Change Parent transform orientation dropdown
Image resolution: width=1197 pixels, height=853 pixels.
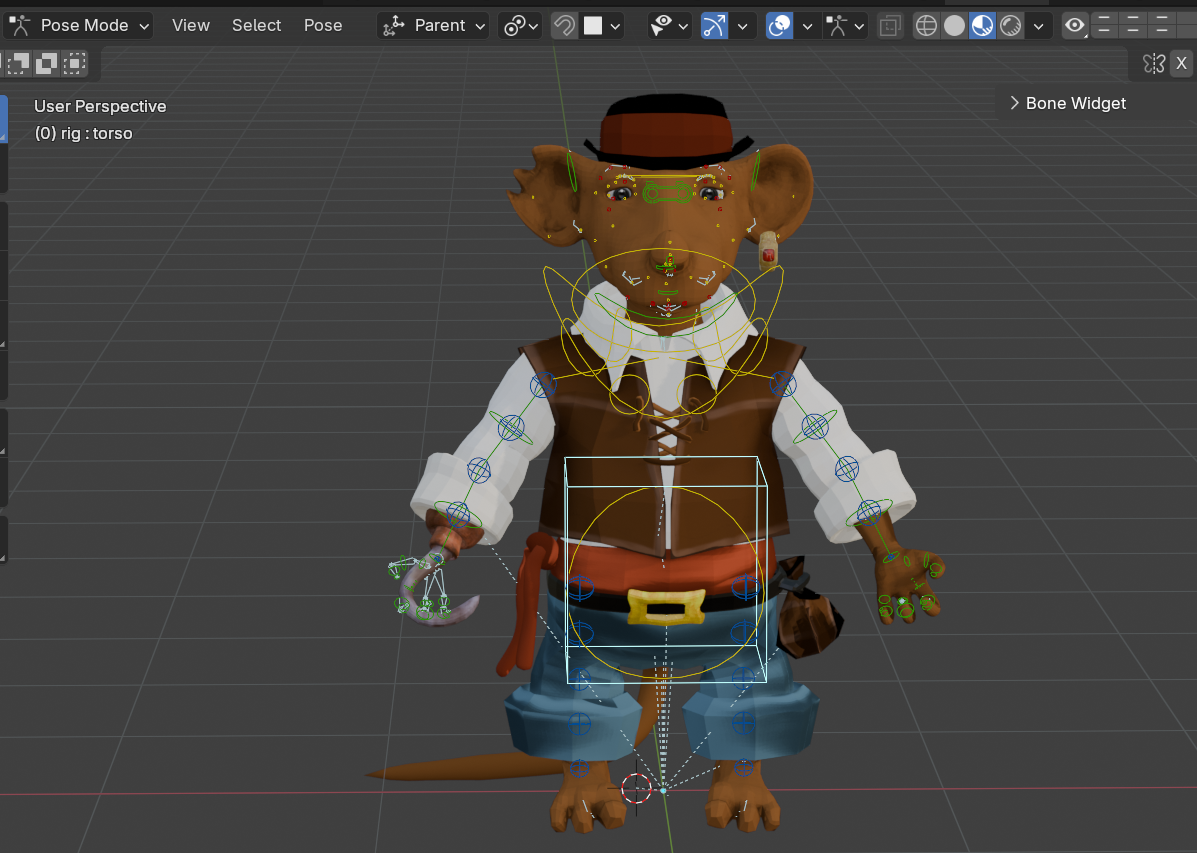[435, 26]
